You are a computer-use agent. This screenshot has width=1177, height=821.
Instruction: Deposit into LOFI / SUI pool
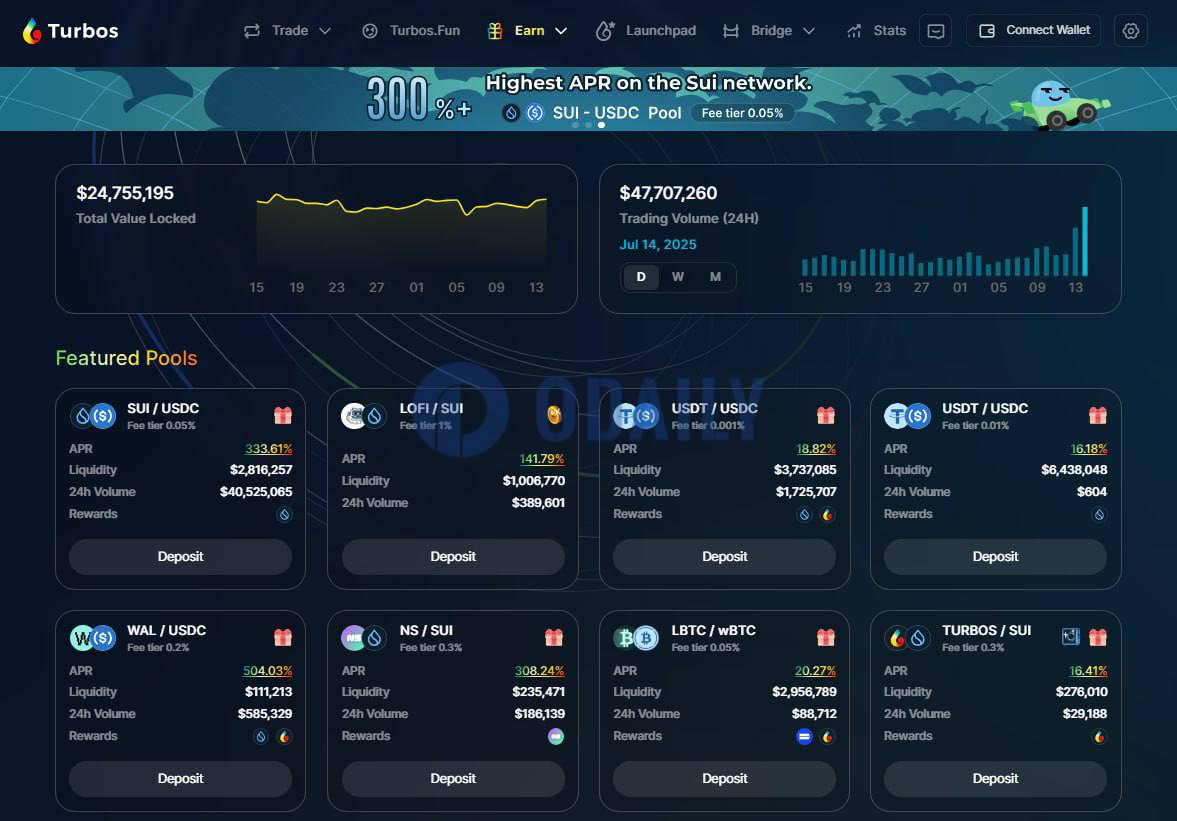(453, 557)
